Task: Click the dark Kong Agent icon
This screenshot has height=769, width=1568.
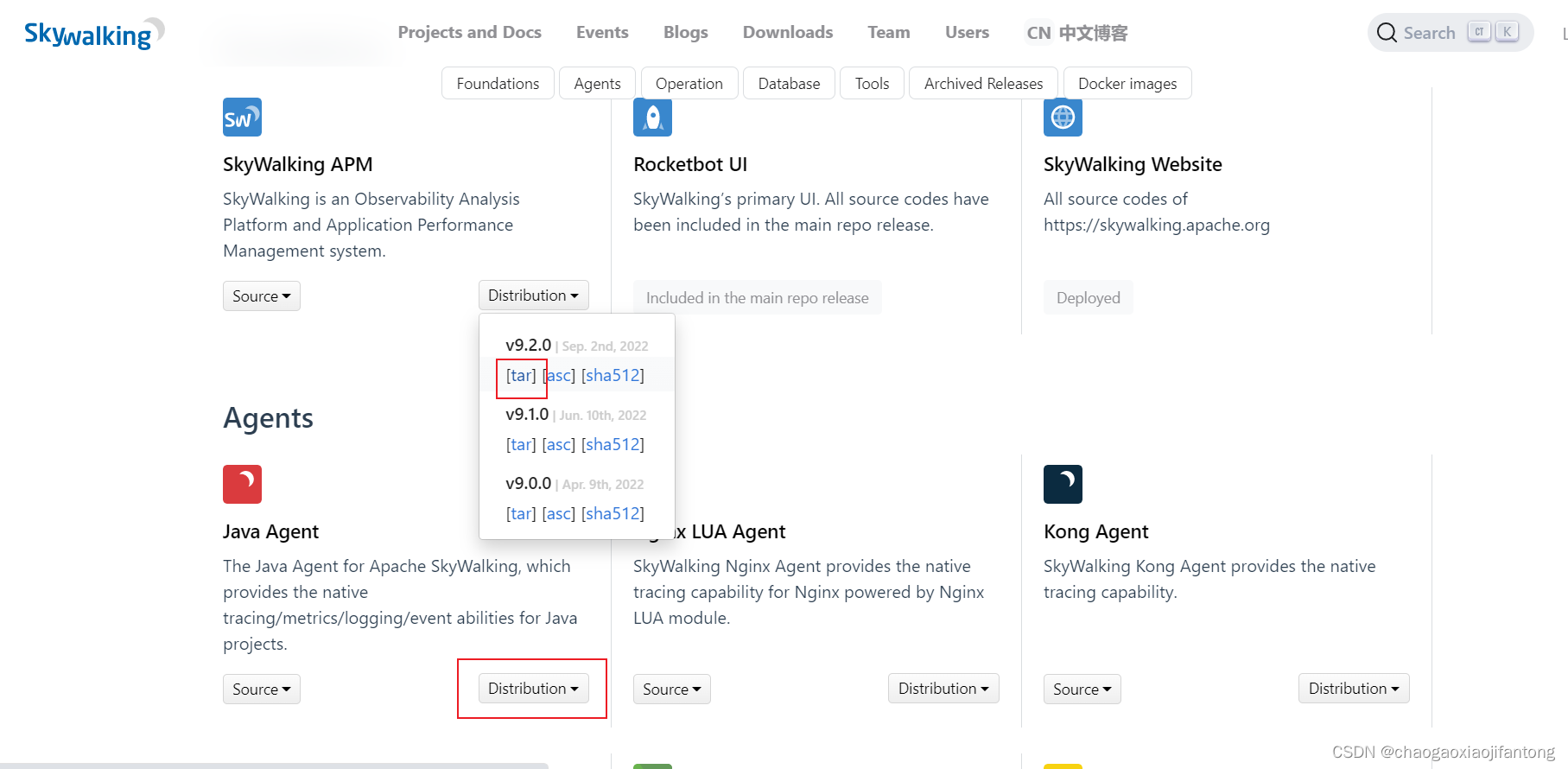Action: point(1063,484)
